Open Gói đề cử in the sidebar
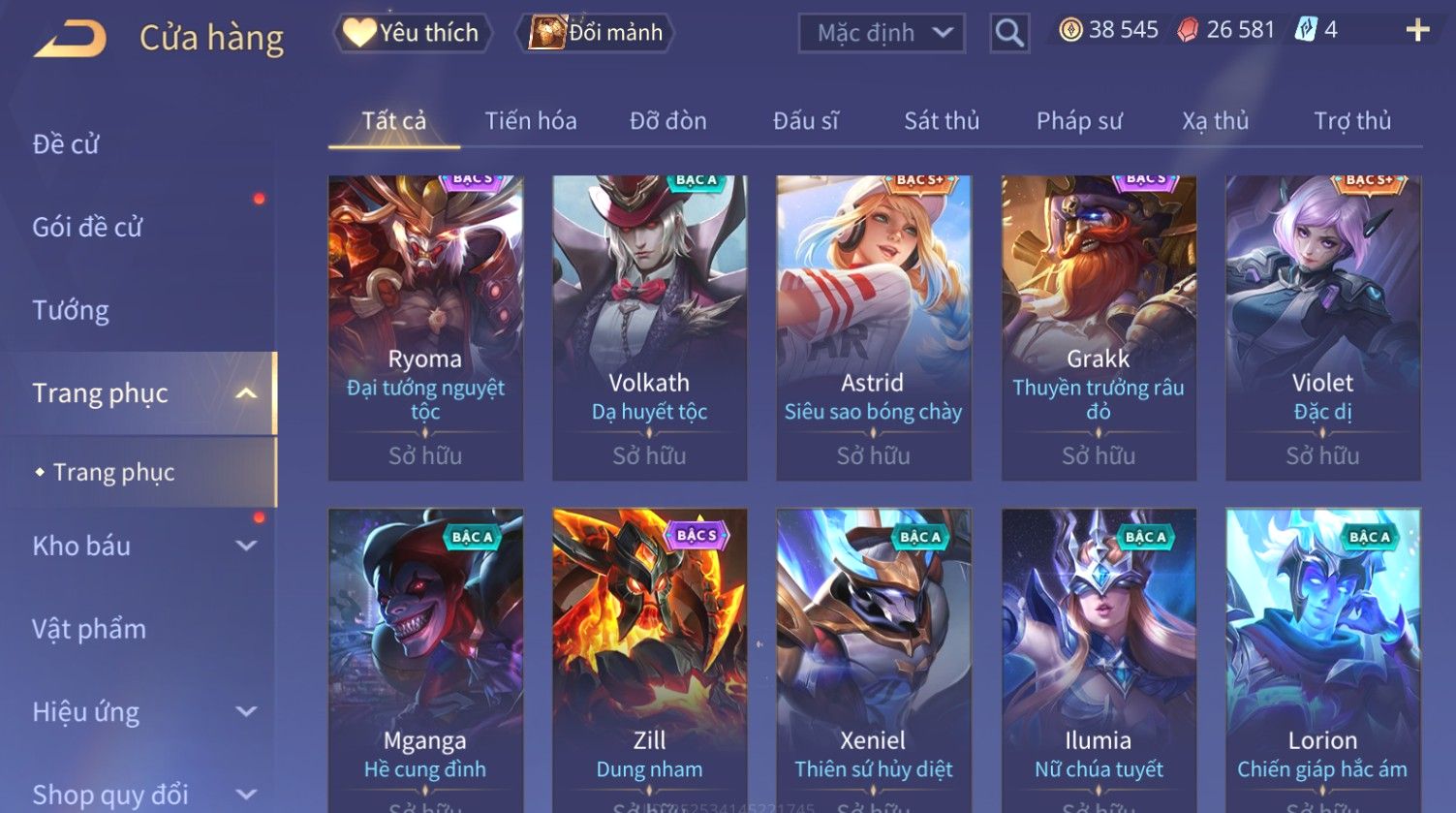Viewport: 1456px width, 813px height. (87, 228)
